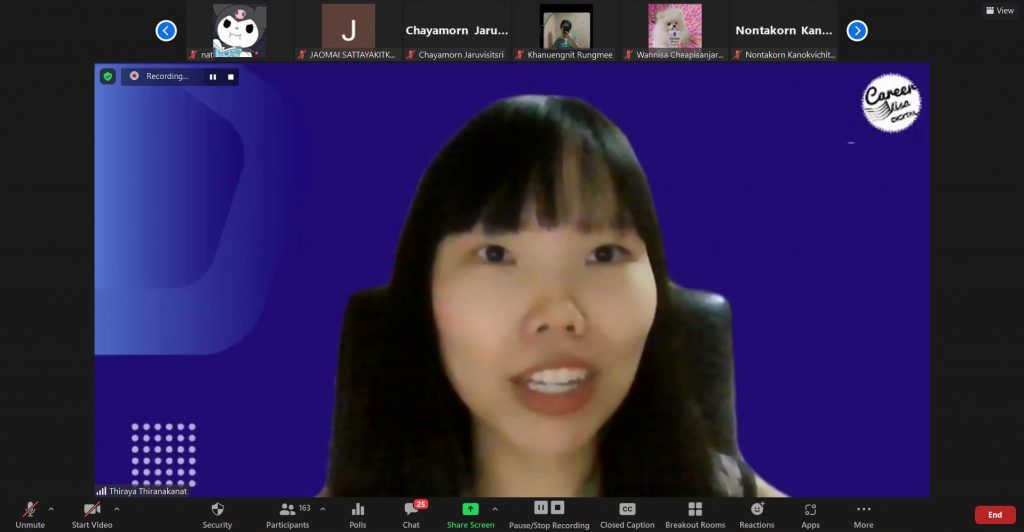Select Wannisa's dog video thumbnail

coord(675,27)
